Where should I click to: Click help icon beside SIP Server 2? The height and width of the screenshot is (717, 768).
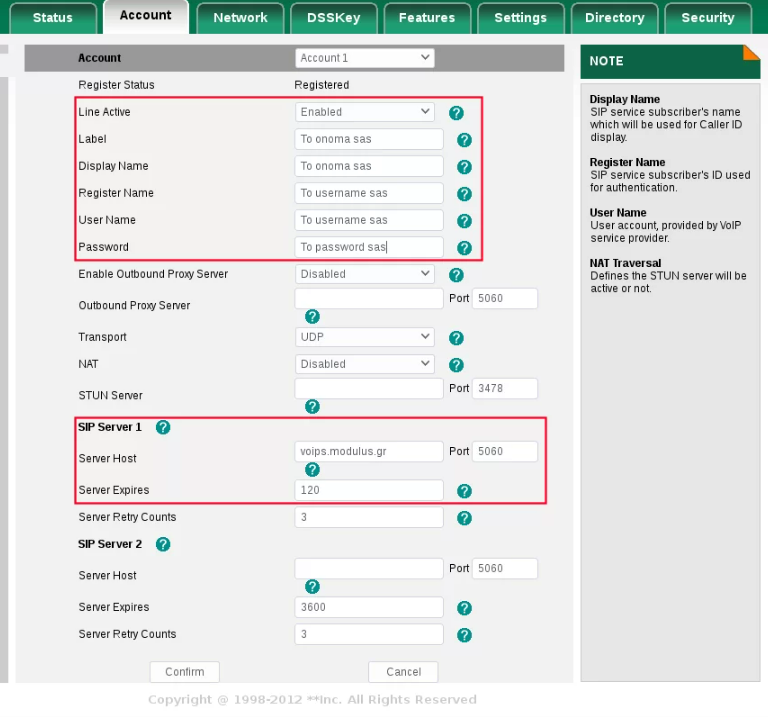click(163, 545)
